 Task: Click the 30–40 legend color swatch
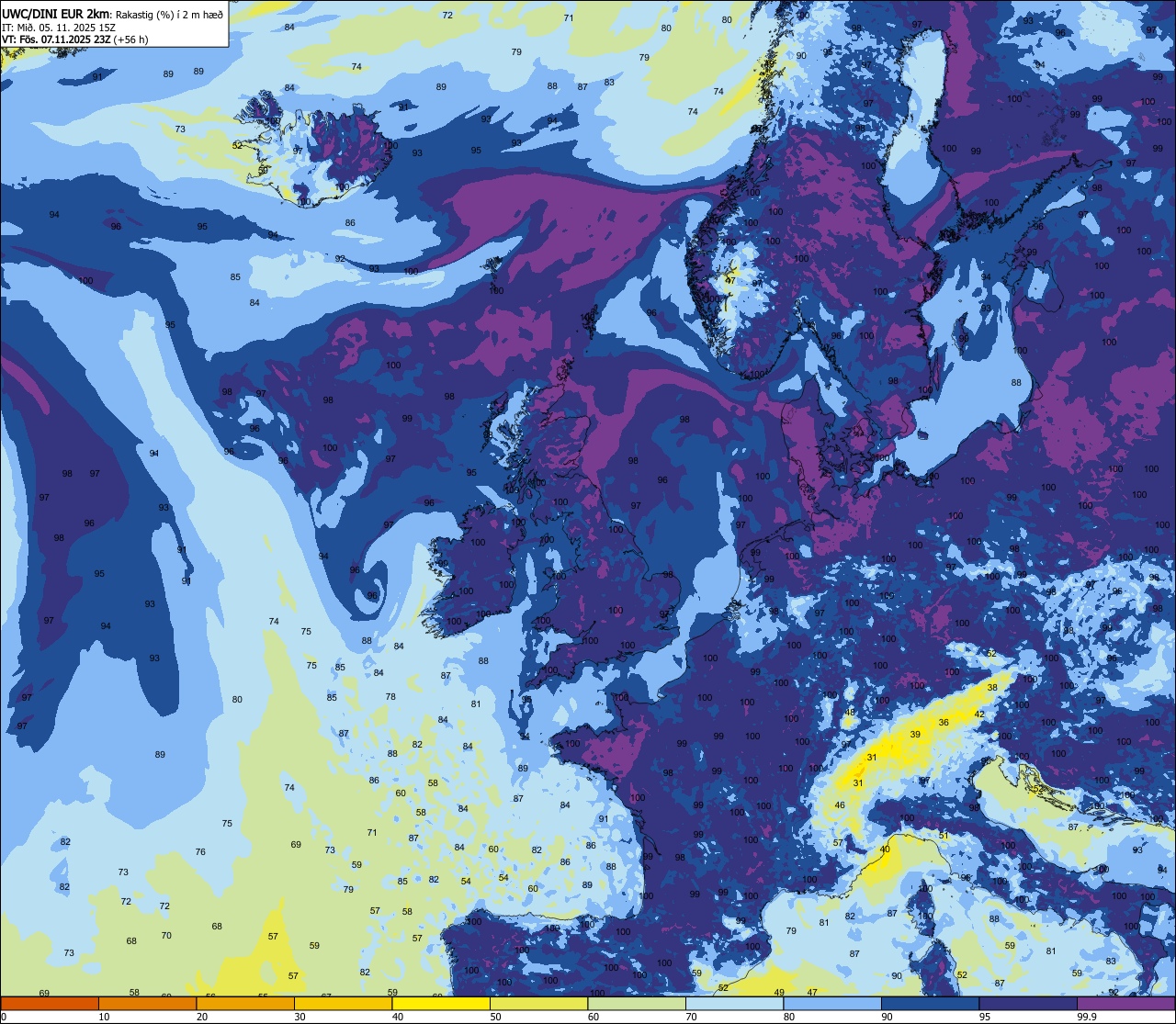coord(343,1003)
